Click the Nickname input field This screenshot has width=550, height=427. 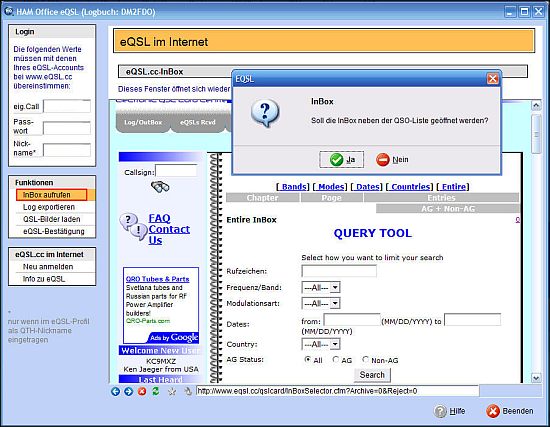tap(67, 150)
